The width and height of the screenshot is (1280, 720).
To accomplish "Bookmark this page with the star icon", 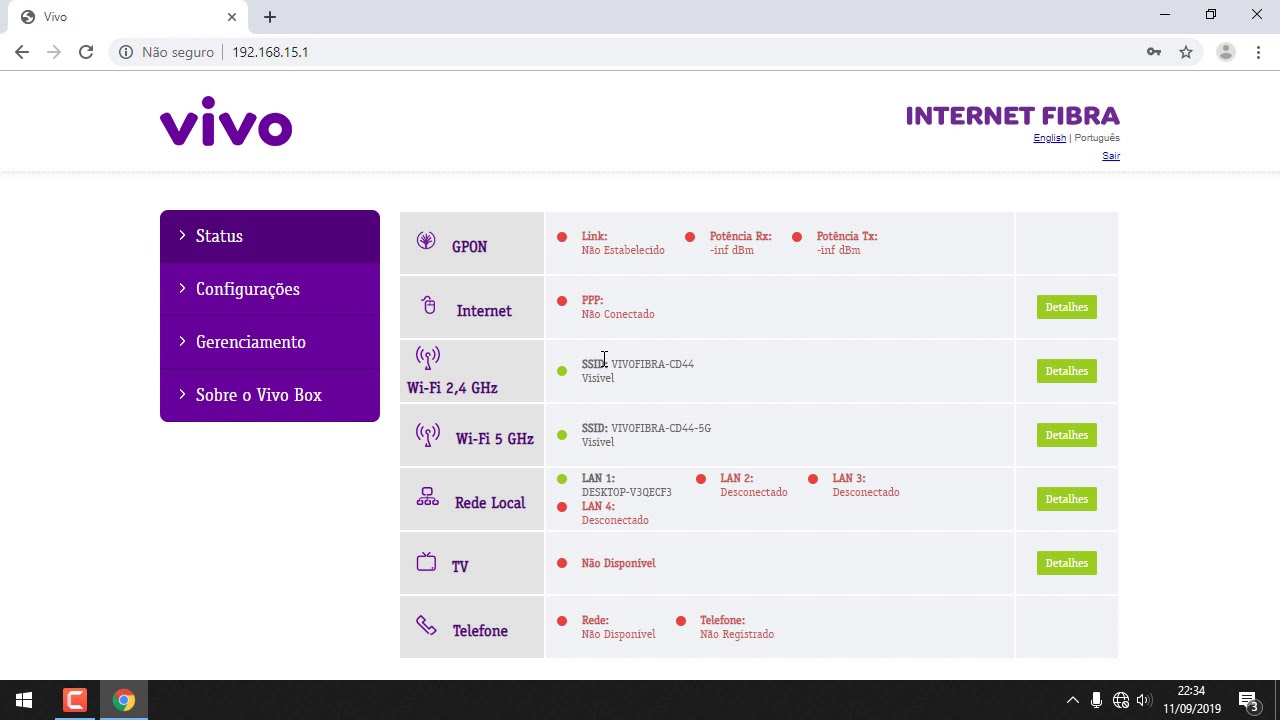I will (x=1186, y=52).
